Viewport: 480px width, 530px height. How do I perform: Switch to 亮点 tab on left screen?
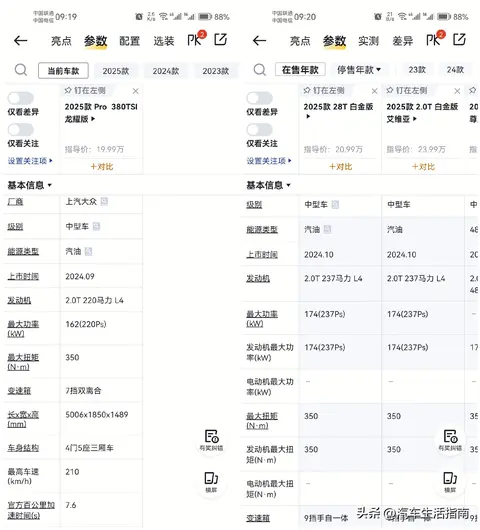pyautogui.click(x=61, y=41)
